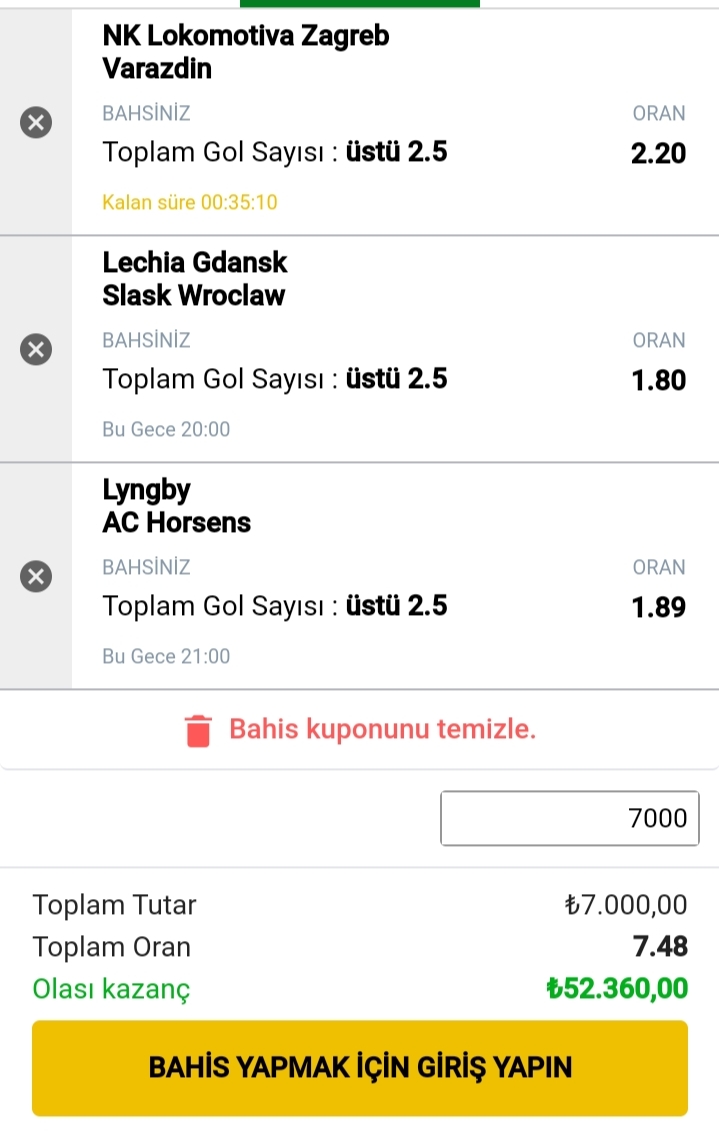Click the Toplam Tutar amount ₺7.000,00

626,905
